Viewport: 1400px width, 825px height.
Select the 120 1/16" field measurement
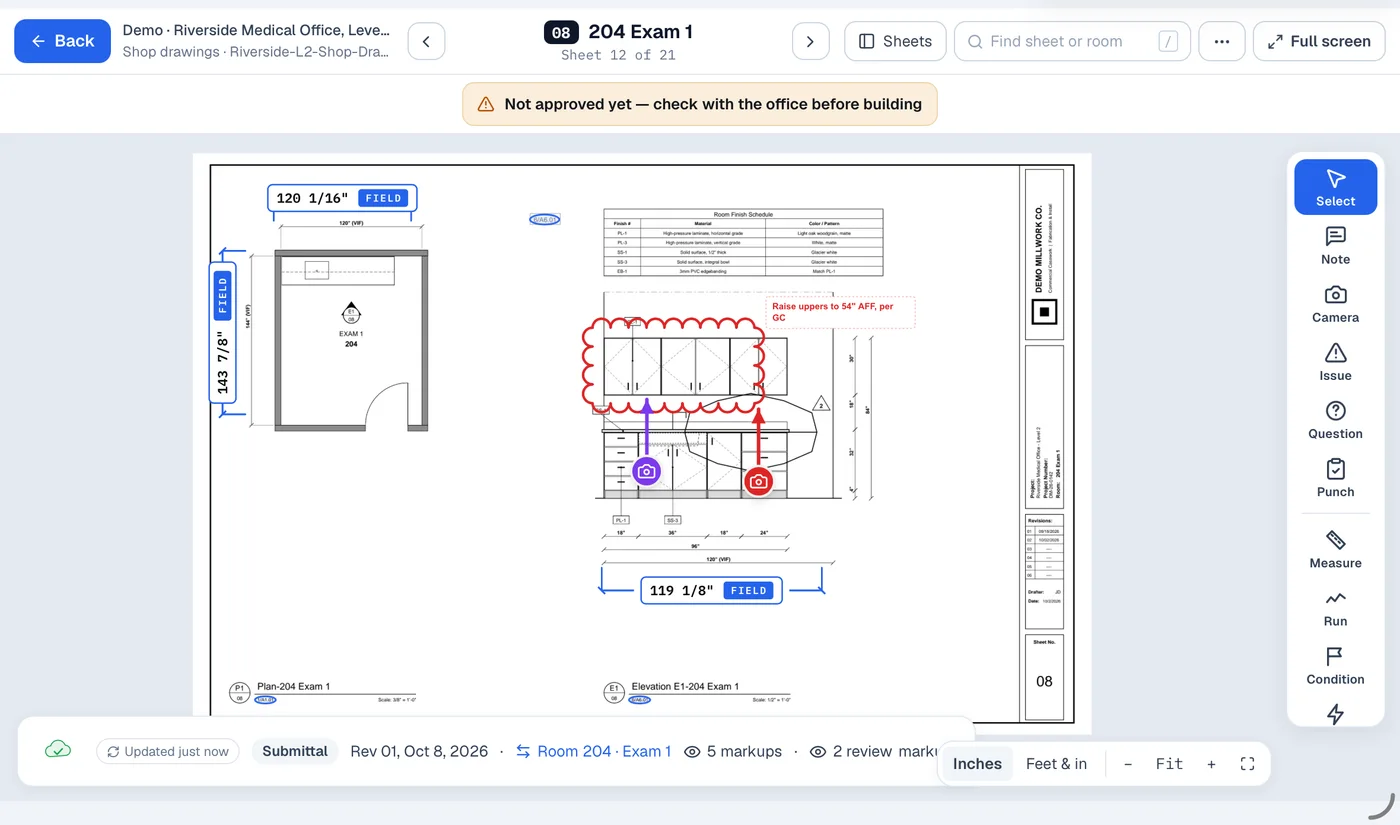[342, 198]
